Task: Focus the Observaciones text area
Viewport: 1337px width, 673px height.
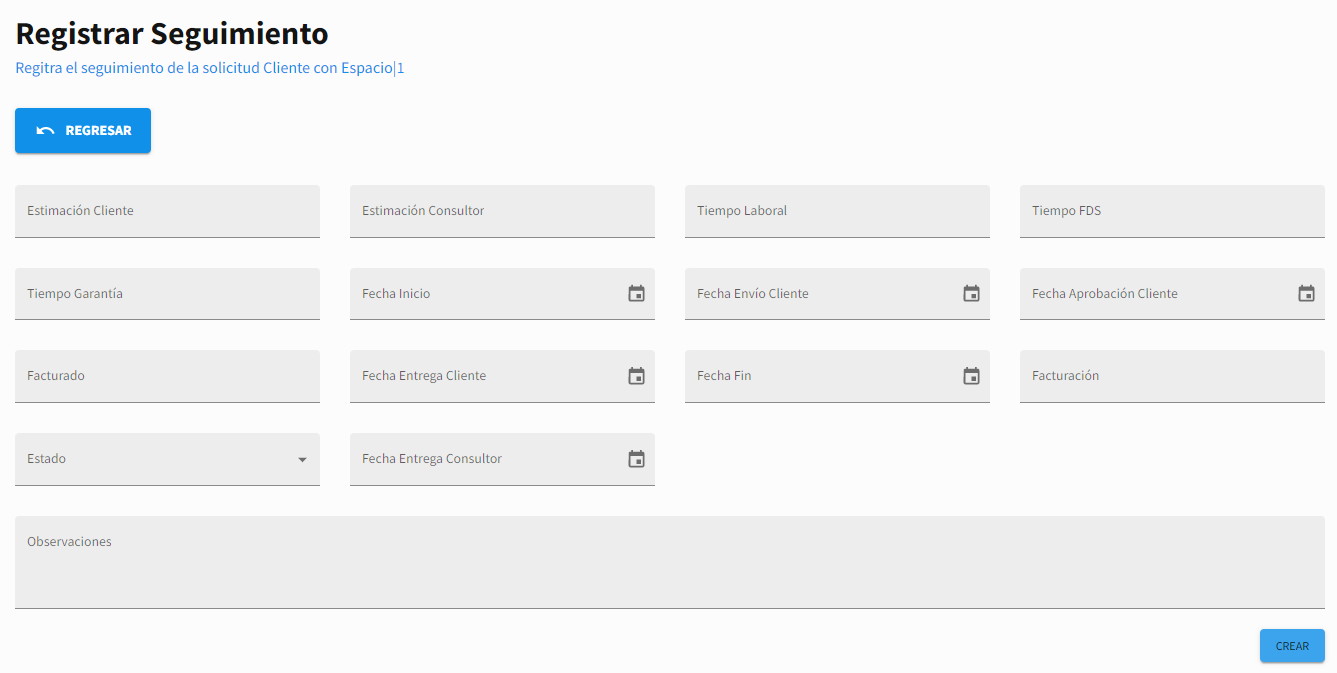Action: coord(670,562)
